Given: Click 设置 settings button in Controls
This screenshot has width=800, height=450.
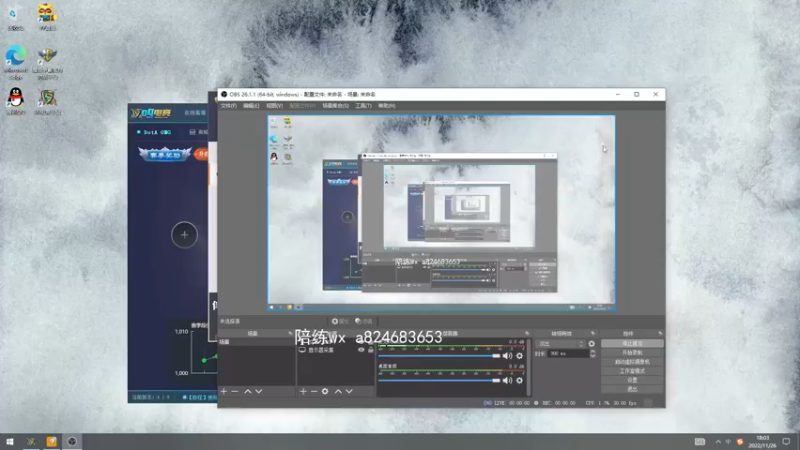Looking at the screenshot, I should pos(632,380).
